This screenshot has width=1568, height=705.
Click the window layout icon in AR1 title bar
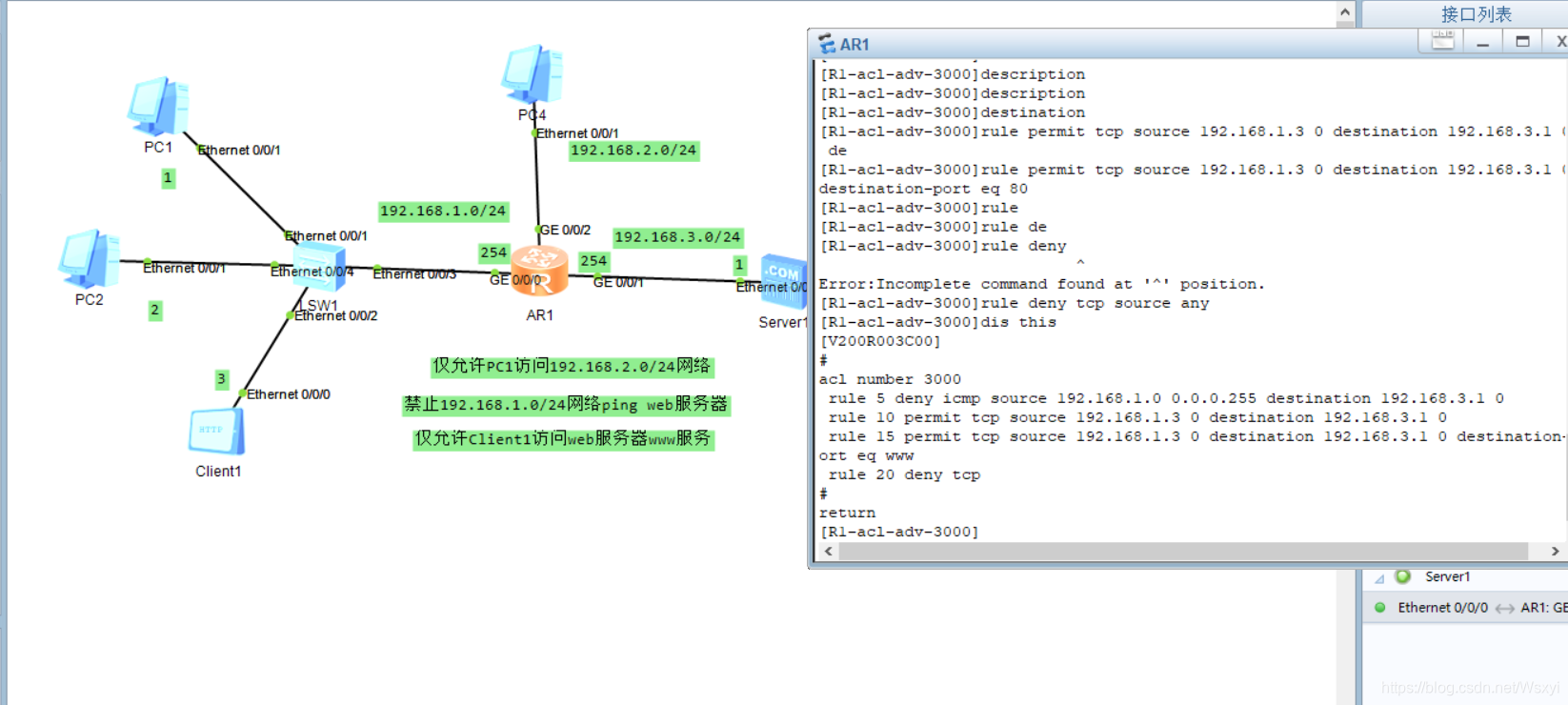[x=1442, y=40]
